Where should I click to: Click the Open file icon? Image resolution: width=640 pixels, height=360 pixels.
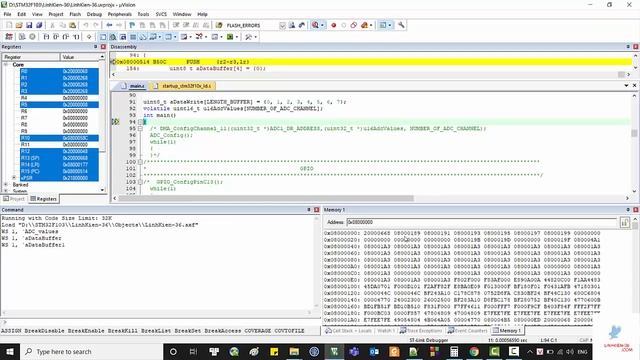click(x=19, y=25)
